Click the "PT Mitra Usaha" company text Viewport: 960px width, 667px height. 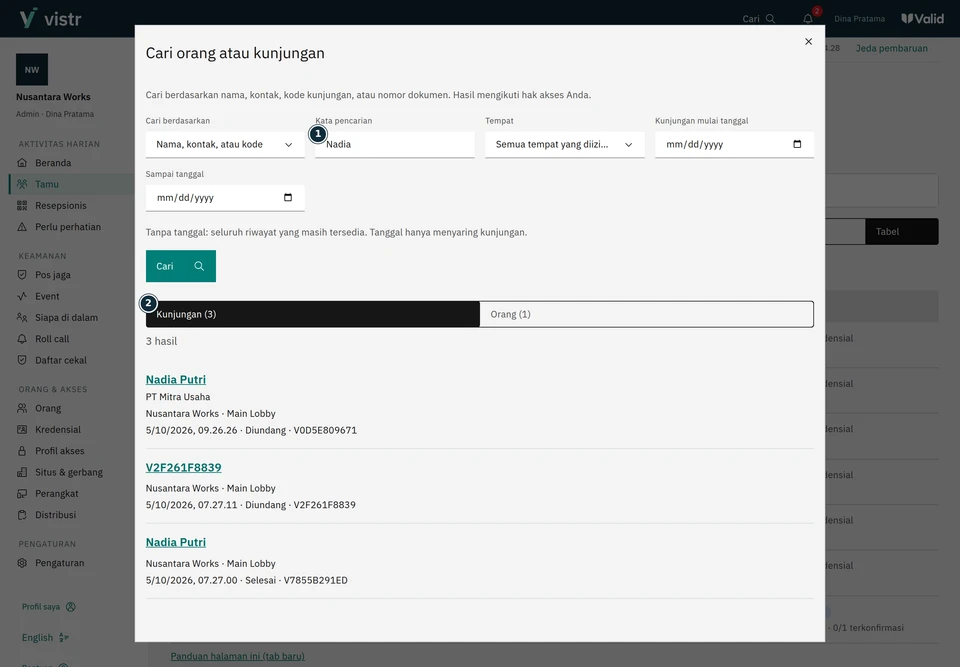point(178,397)
